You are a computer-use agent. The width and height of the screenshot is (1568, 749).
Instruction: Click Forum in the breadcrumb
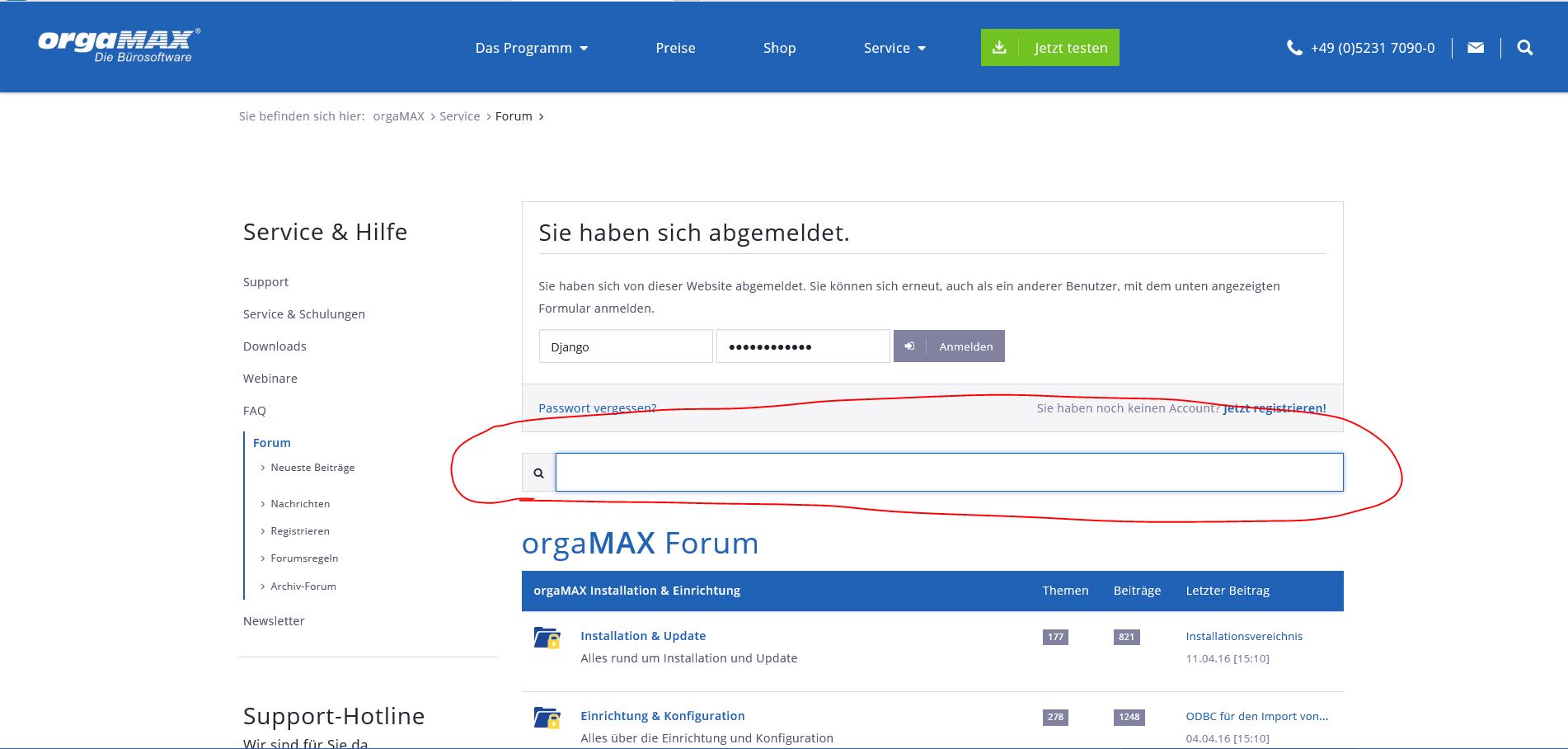(514, 116)
